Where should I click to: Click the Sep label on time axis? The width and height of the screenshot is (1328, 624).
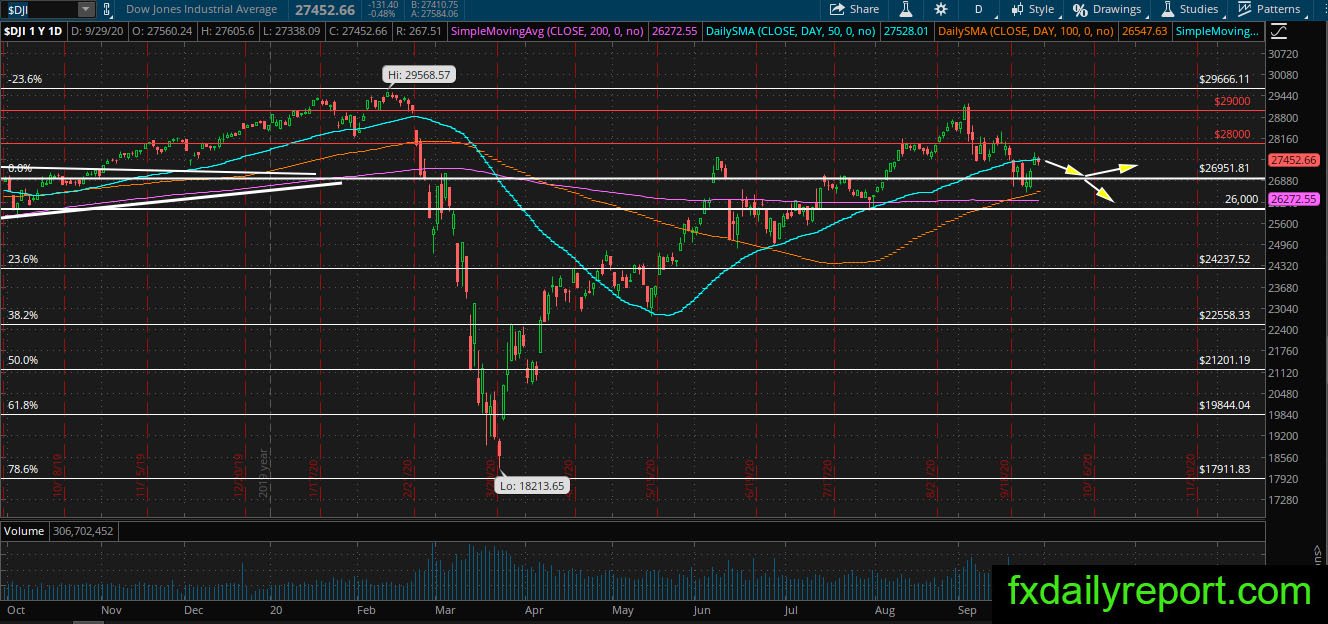pos(967,609)
